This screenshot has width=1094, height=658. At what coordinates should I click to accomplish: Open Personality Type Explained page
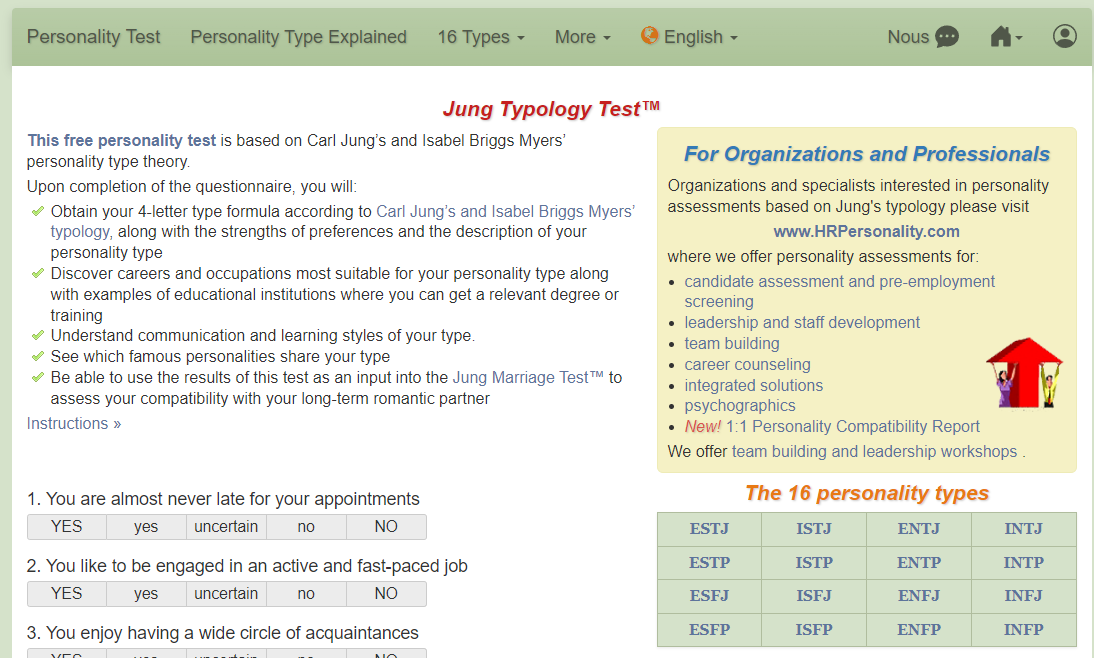[299, 37]
